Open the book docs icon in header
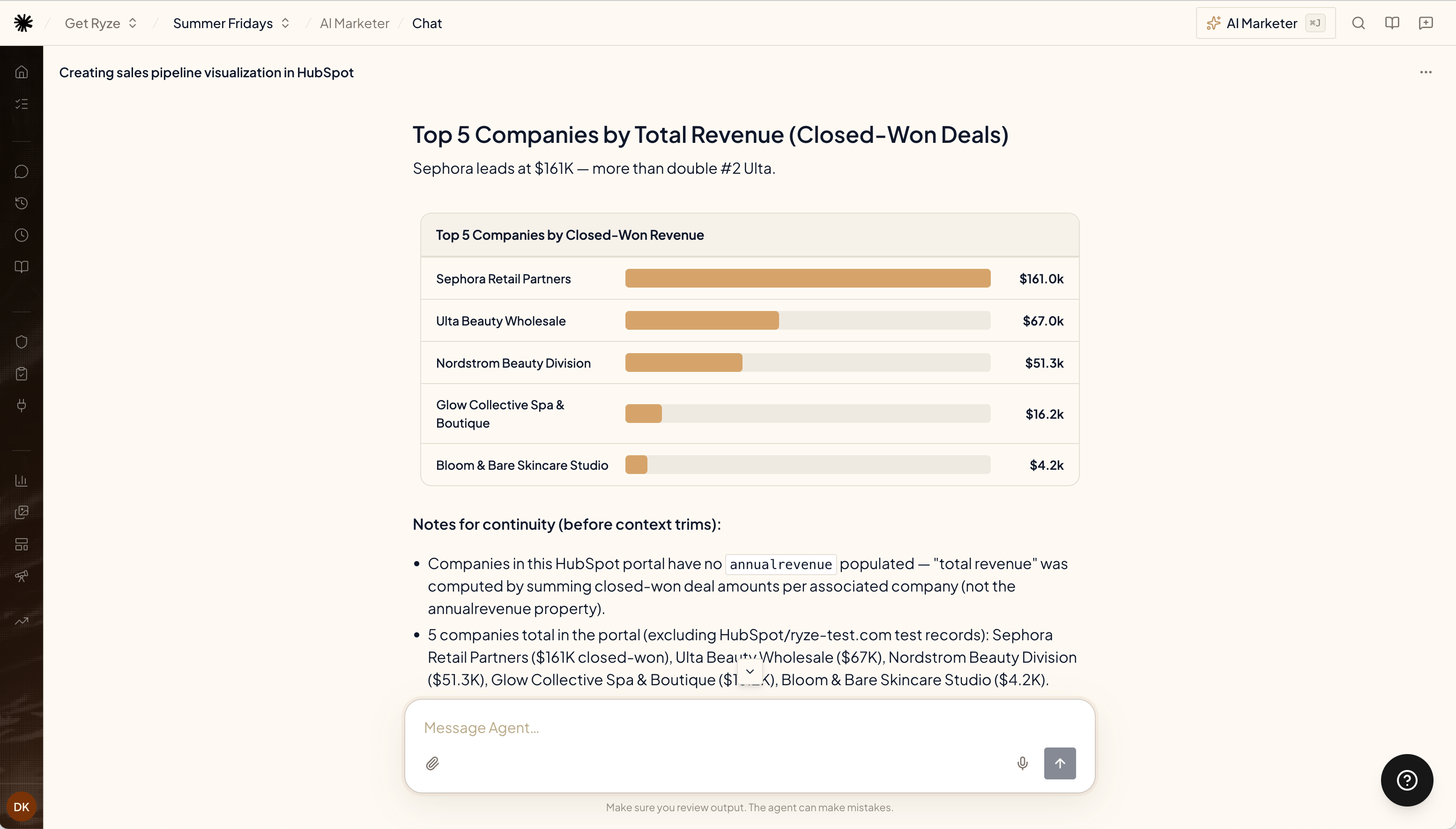Screen dimensions: 1456x829 pyautogui.click(x=1392, y=23)
